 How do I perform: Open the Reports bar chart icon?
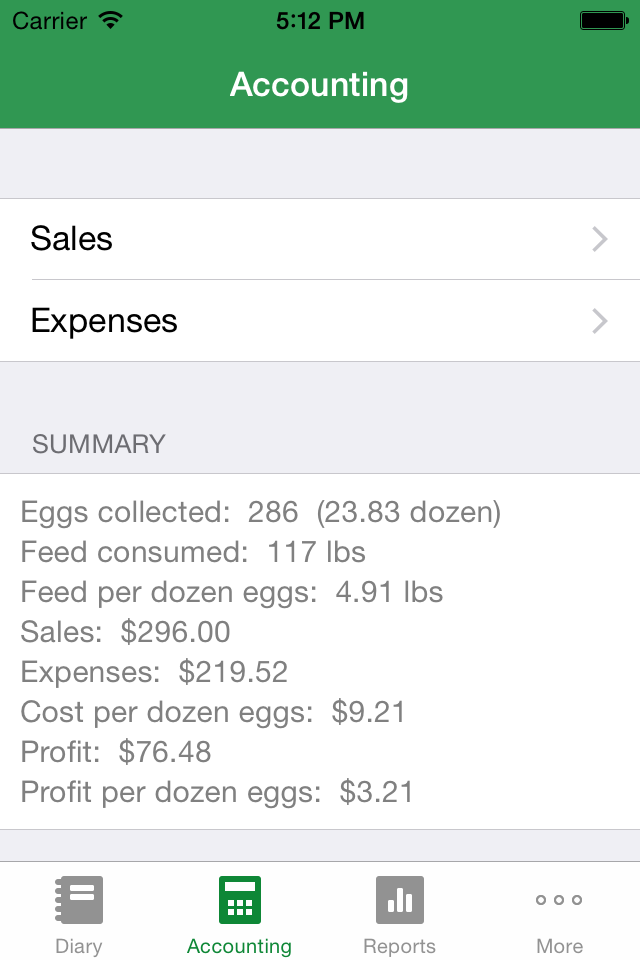399,900
